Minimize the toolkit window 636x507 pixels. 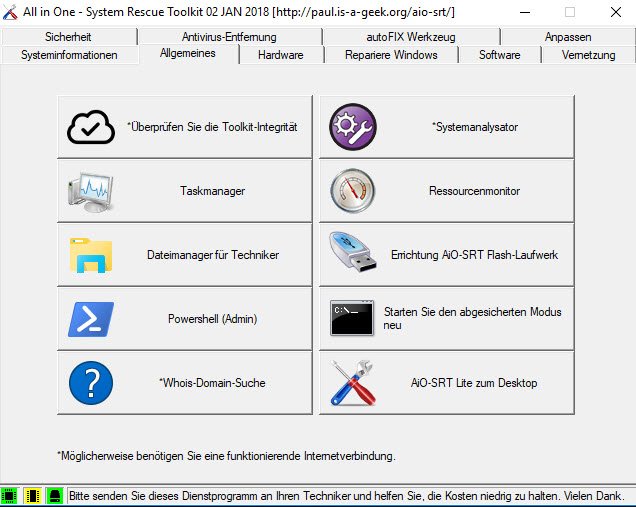coord(525,12)
